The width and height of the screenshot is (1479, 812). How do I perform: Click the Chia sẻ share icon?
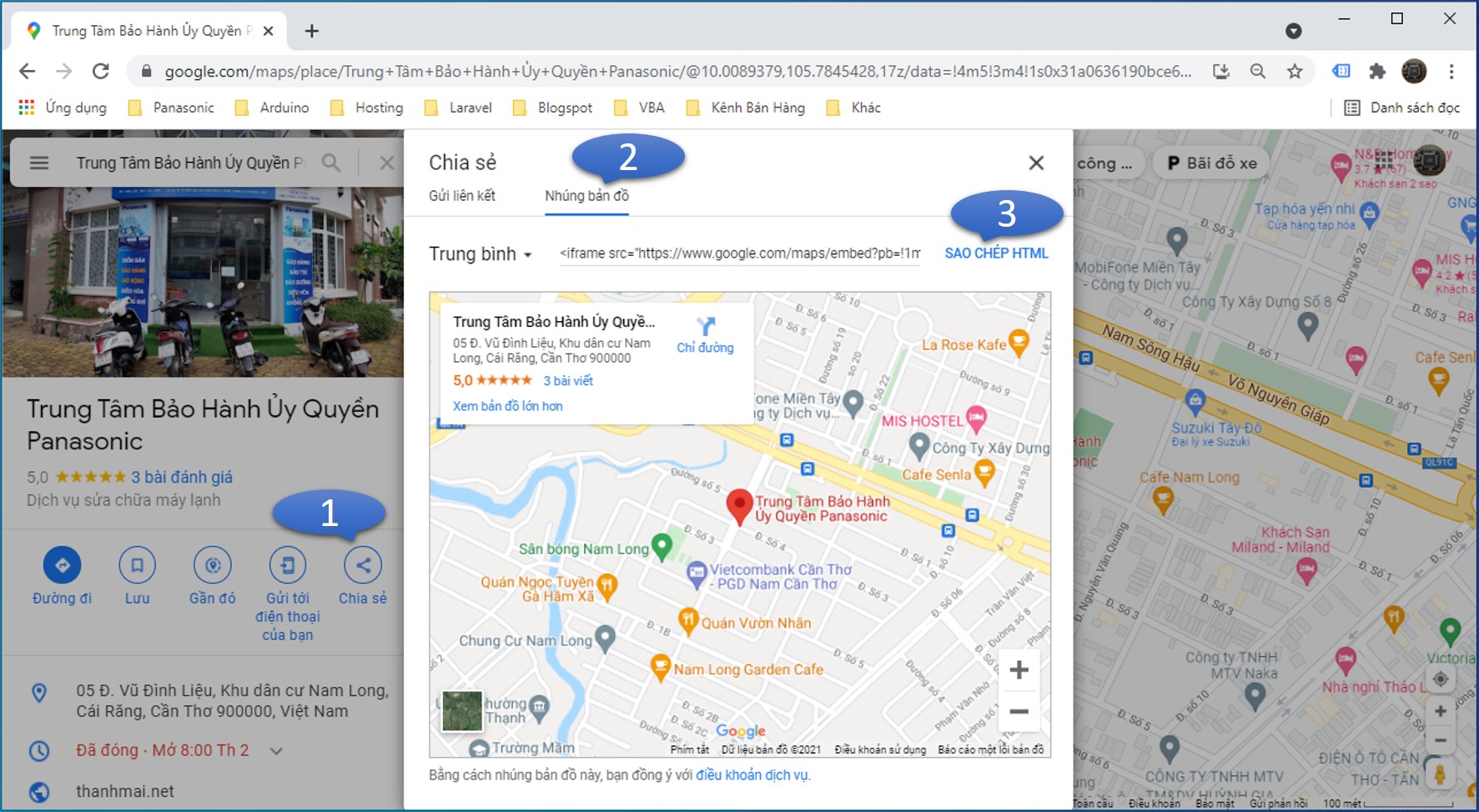click(x=363, y=565)
